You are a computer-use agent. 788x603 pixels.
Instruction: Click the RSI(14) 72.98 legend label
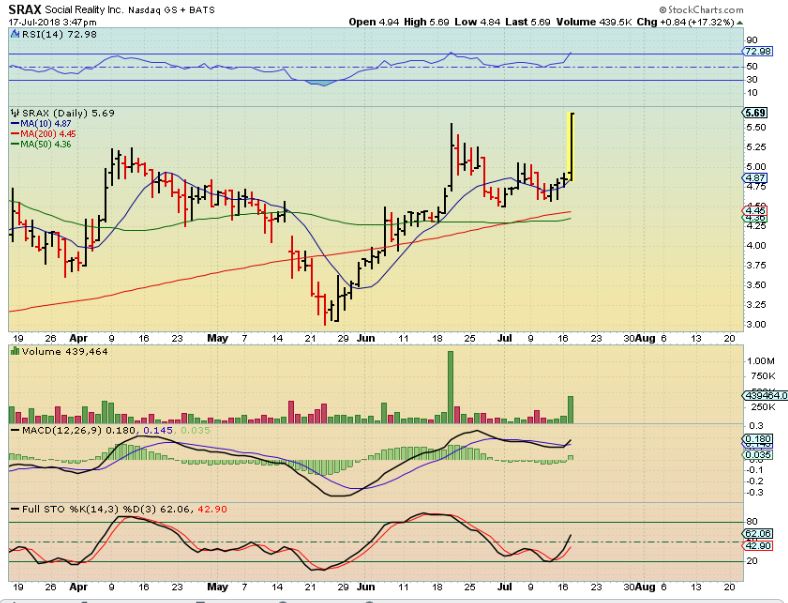click(x=59, y=34)
